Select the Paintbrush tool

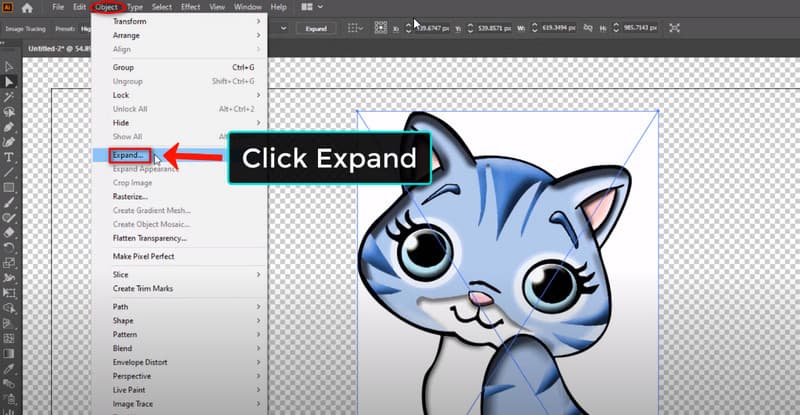pos(9,203)
